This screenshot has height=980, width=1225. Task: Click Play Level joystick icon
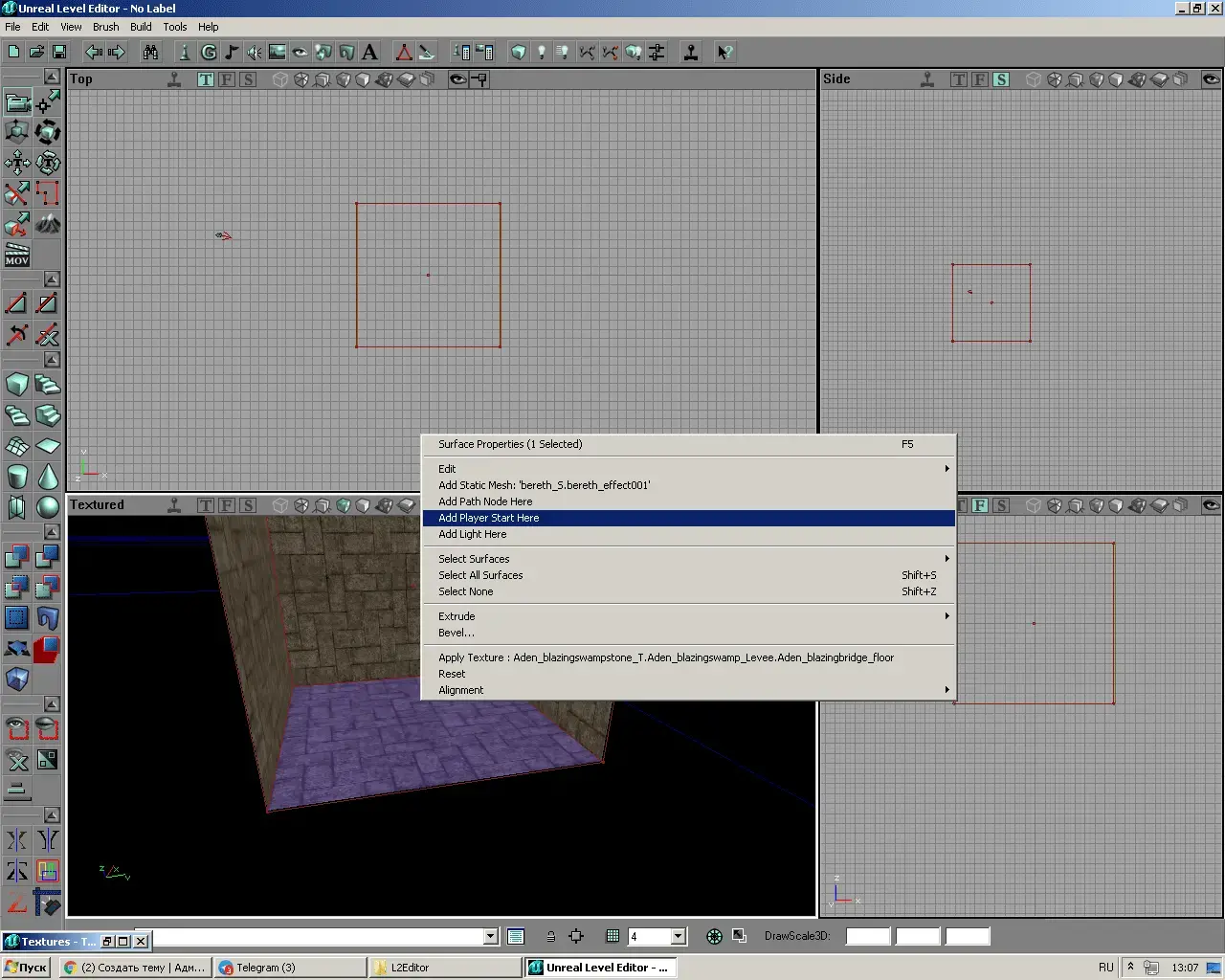[690, 52]
